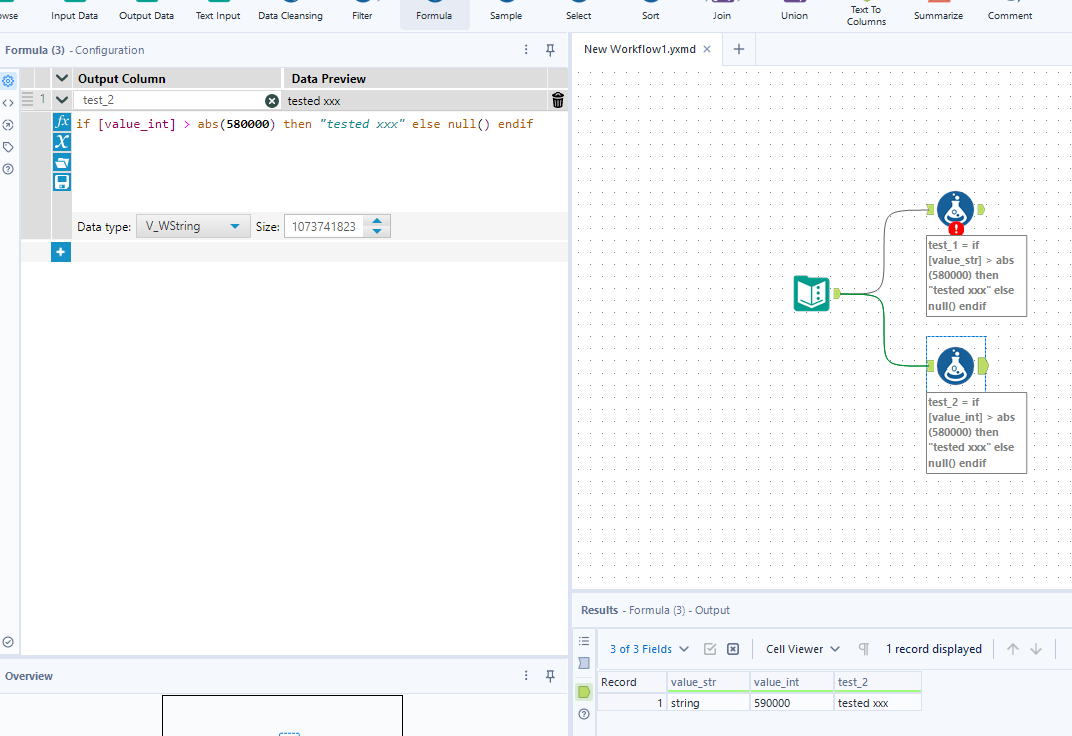The height and width of the screenshot is (736, 1072).
Task: Open the Annotation tag icon in sidebar
Action: pyautogui.click(x=8, y=147)
